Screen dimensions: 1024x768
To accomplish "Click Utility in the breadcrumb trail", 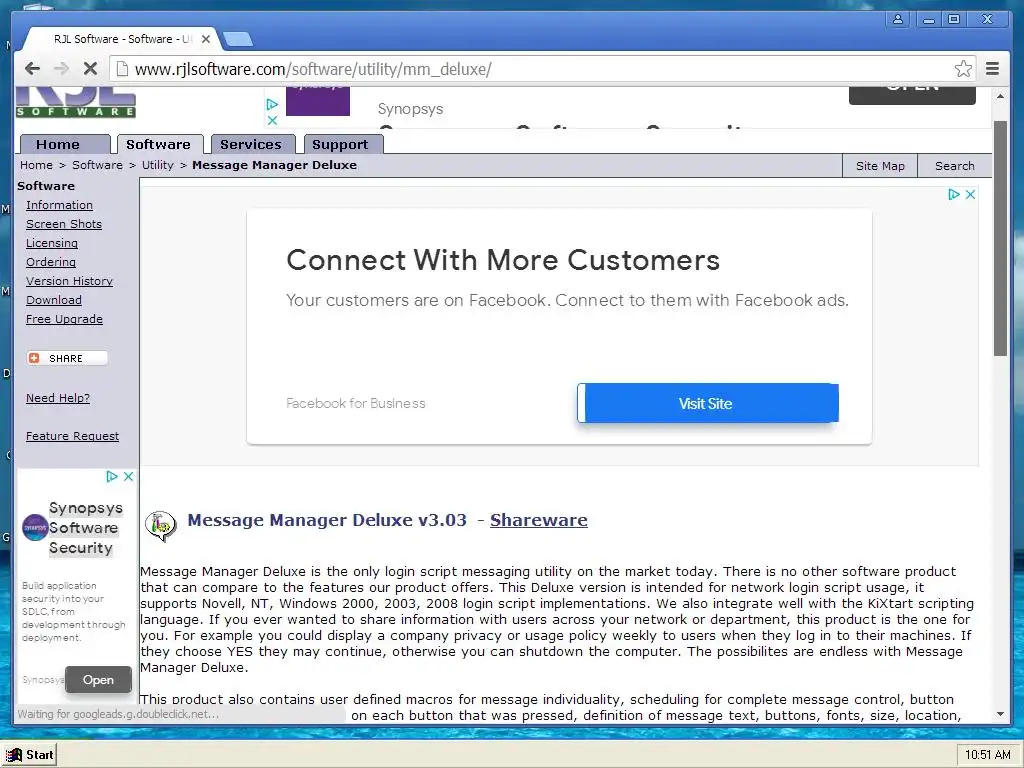I will (158, 165).
